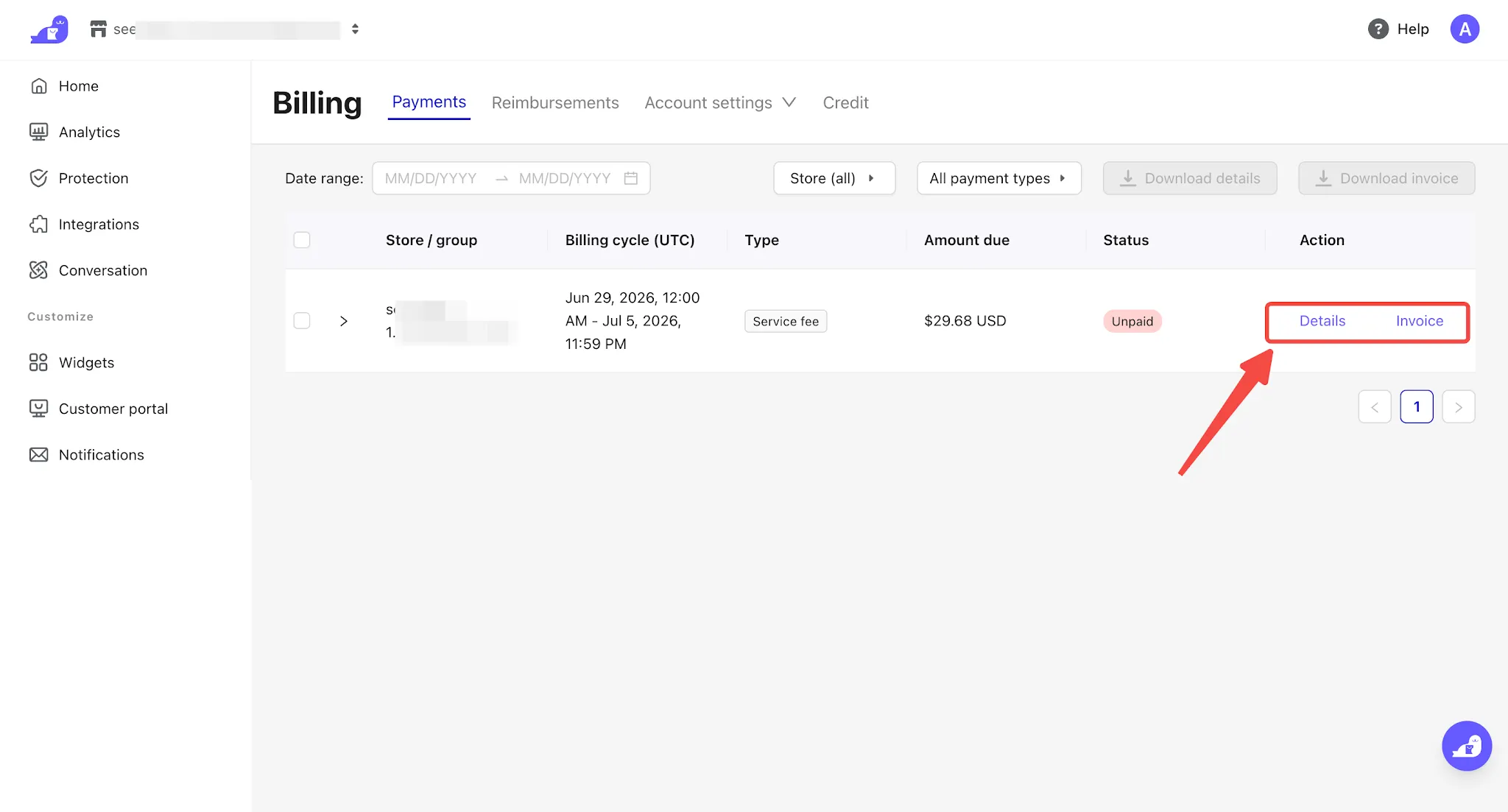Go to the next results page
Image resolution: width=1508 pixels, height=812 pixels.
(x=1459, y=407)
